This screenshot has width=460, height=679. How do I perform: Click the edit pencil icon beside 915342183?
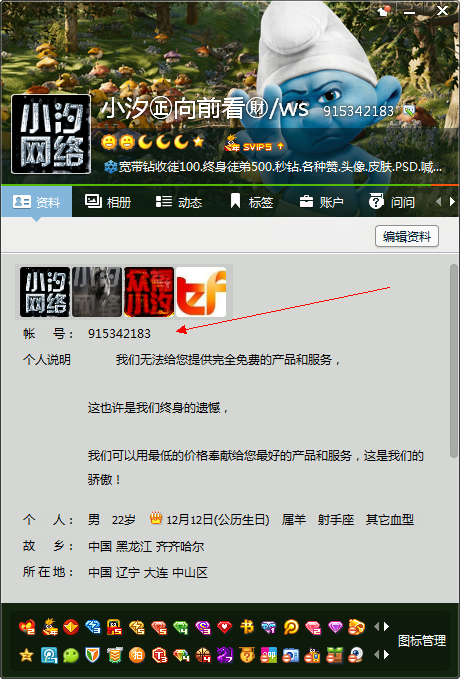[x=408, y=110]
